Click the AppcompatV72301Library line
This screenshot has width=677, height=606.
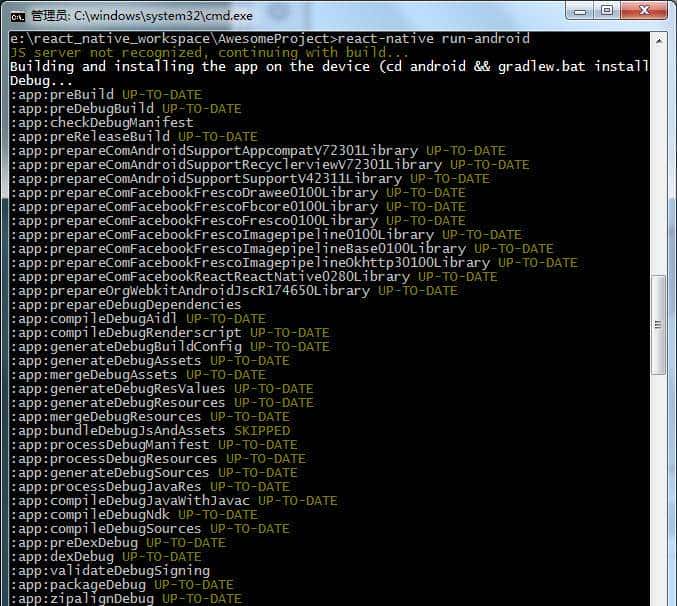258,151
